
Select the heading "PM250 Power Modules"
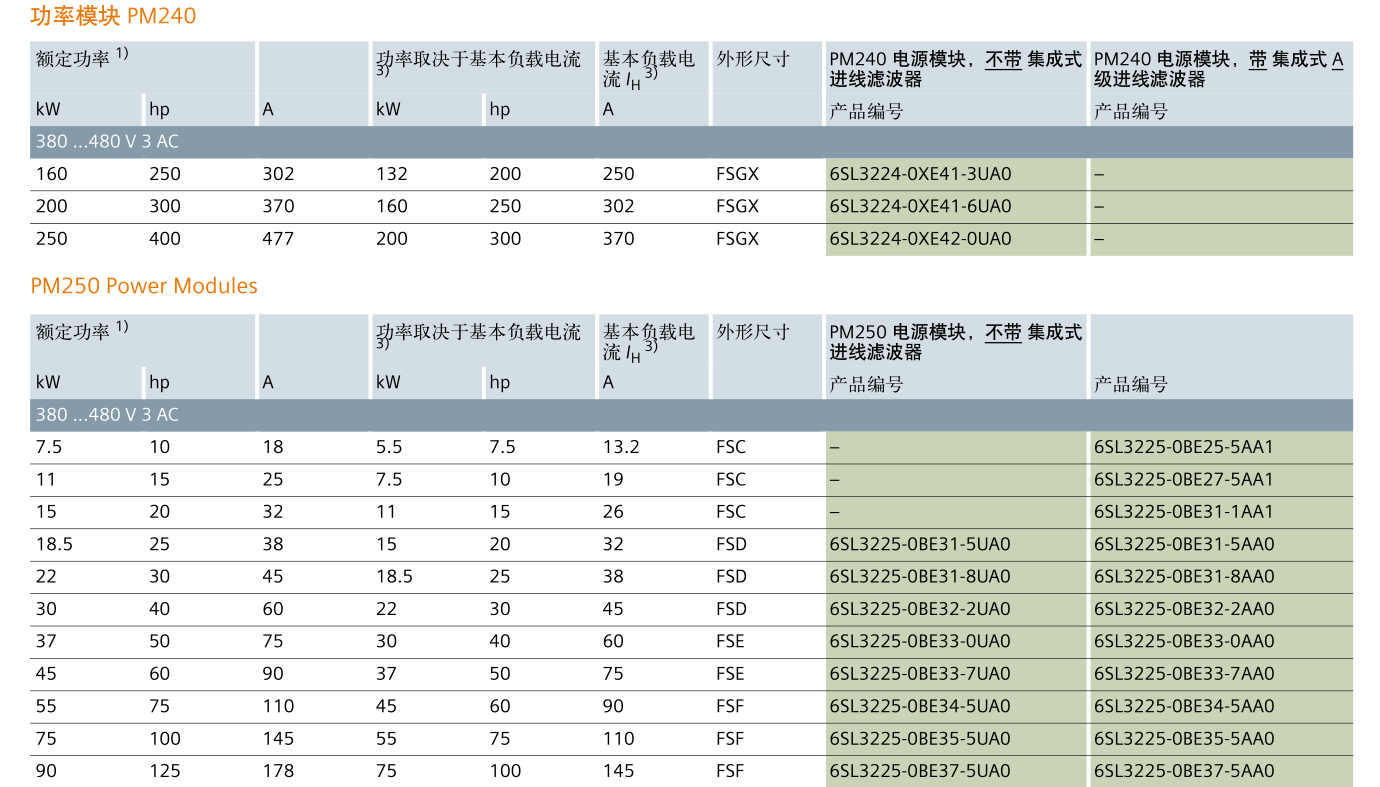(x=144, y=286)
